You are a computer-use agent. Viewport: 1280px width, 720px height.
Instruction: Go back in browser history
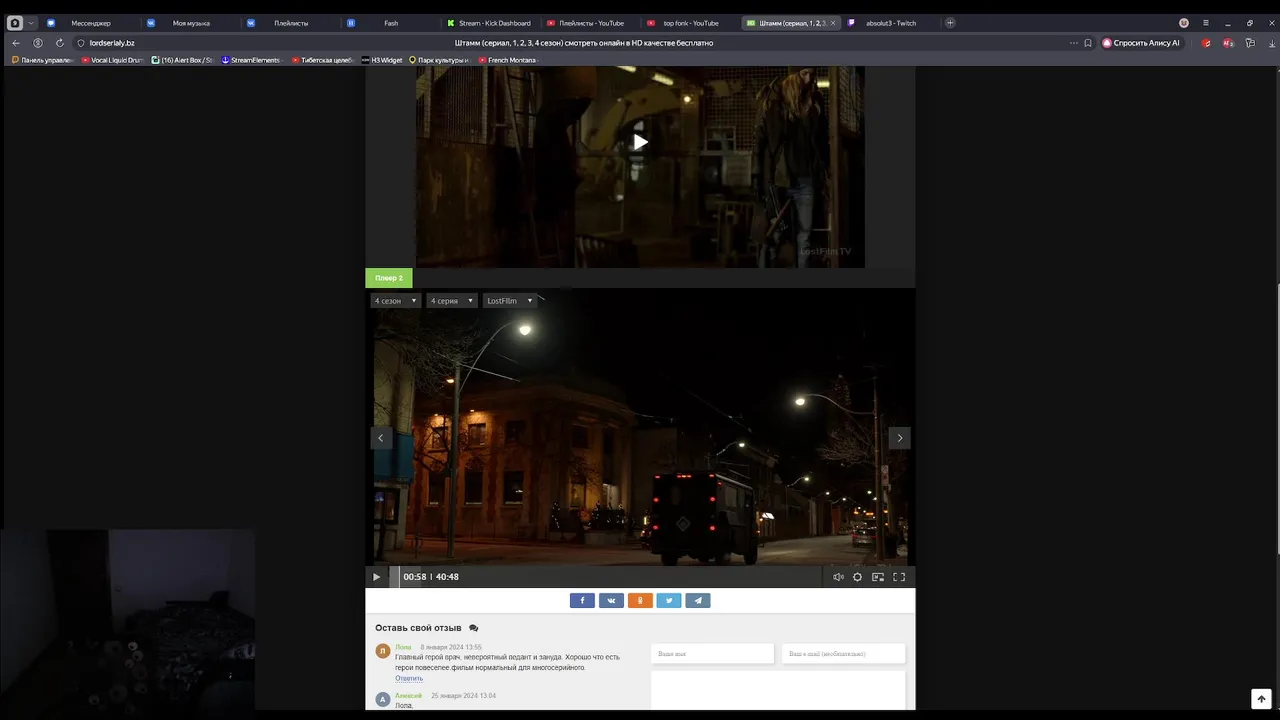tap(16, 43)
